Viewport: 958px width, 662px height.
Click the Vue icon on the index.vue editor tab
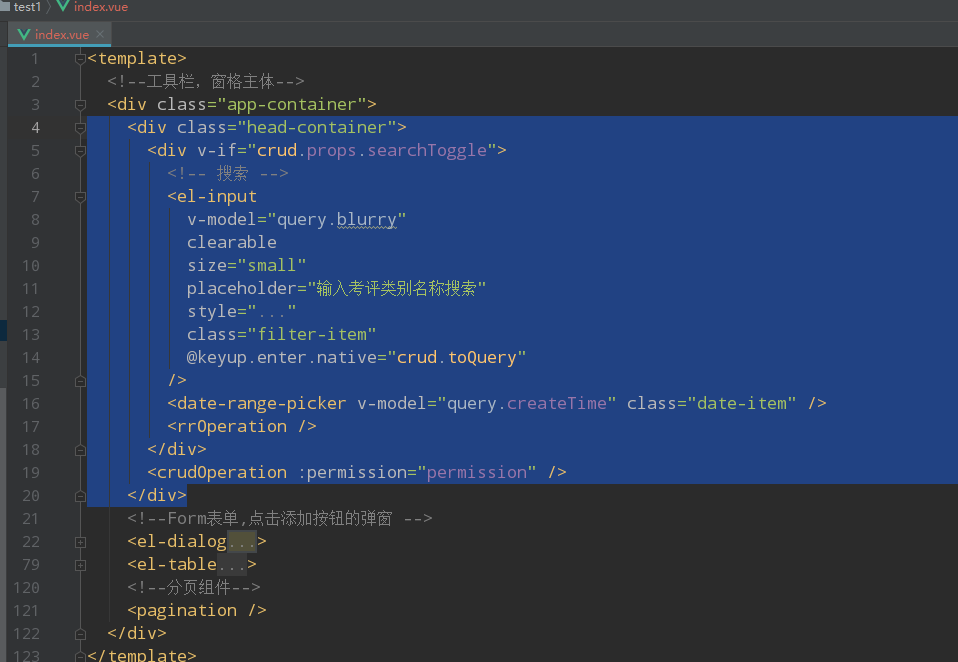coord(24,33)
